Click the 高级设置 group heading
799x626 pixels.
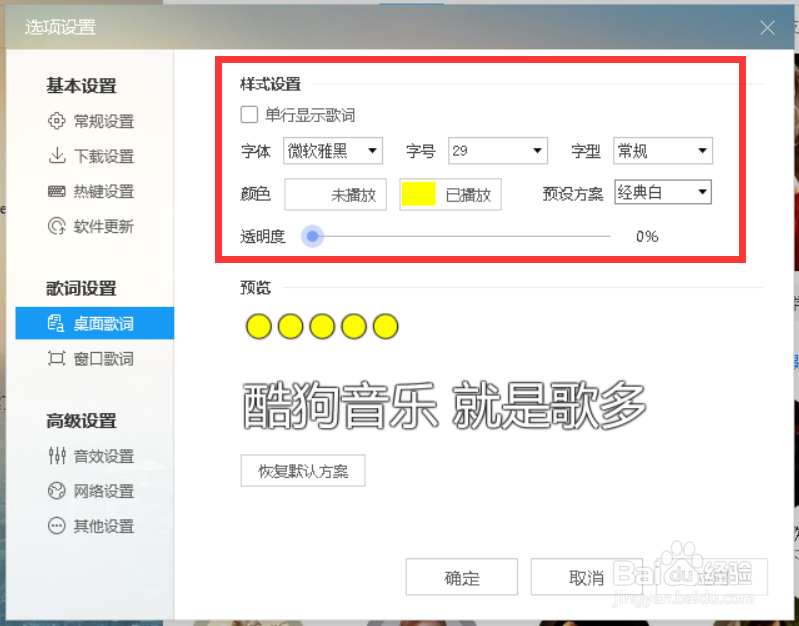pyautogui.click(x=82, y=421)
